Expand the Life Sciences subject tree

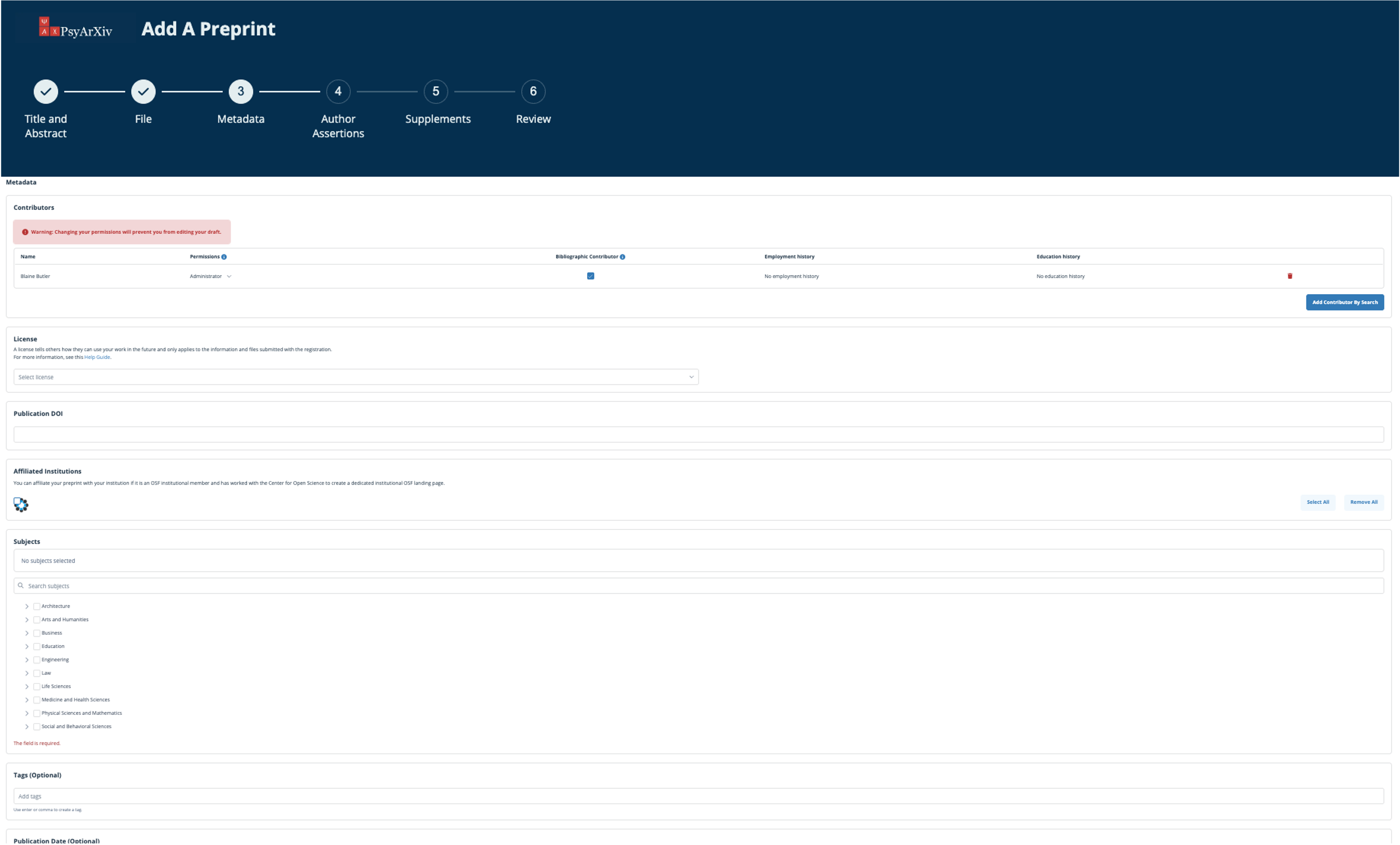[27, 686]
